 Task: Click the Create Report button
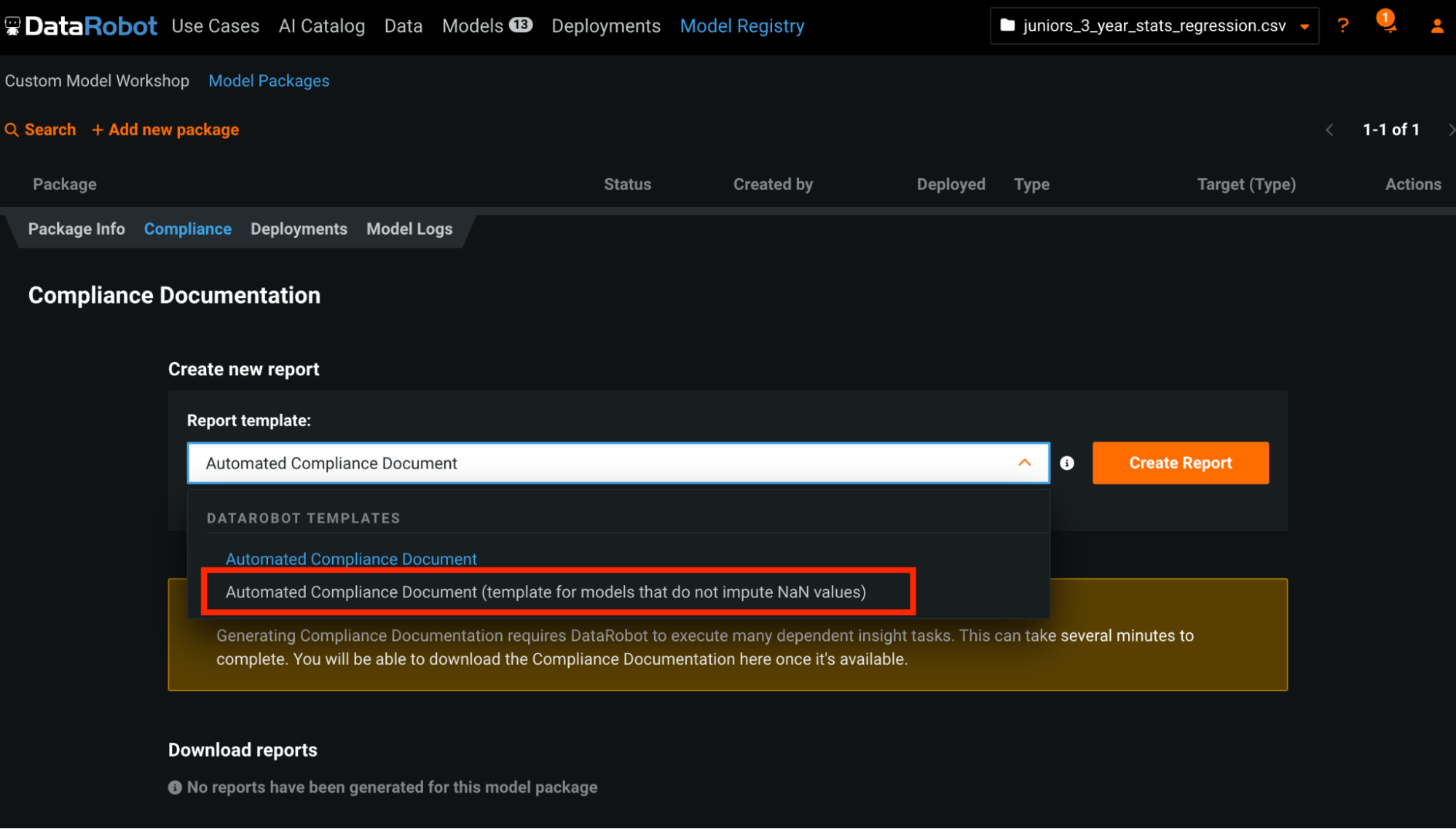click(1180, 463)
